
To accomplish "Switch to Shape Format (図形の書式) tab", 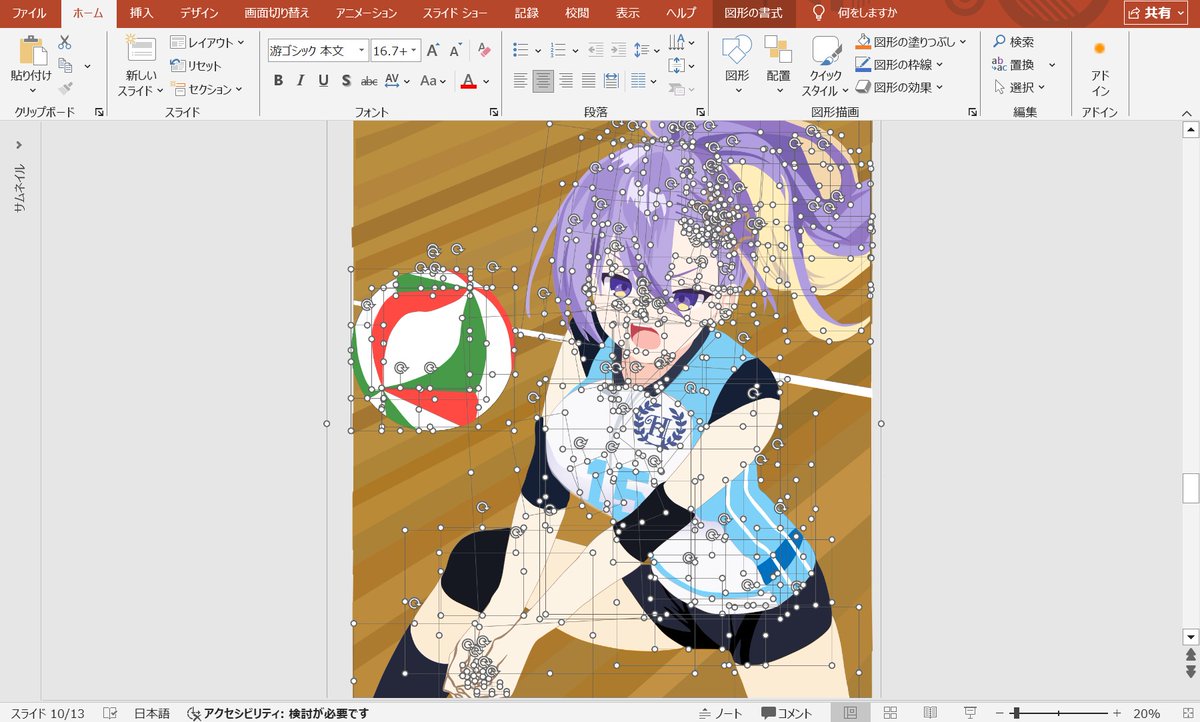I will tap(755, 13).
